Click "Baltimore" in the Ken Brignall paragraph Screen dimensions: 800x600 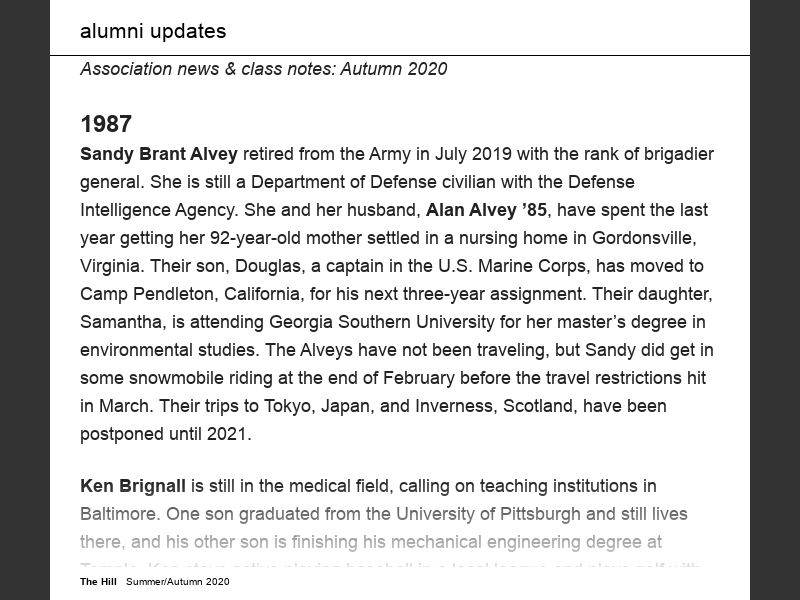click(118, 514)
